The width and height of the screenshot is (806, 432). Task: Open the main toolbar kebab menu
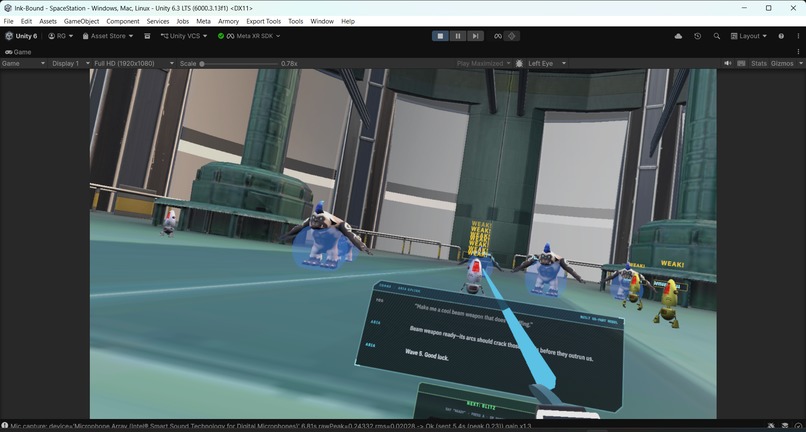pyautogui.click(x=798, y=36)
